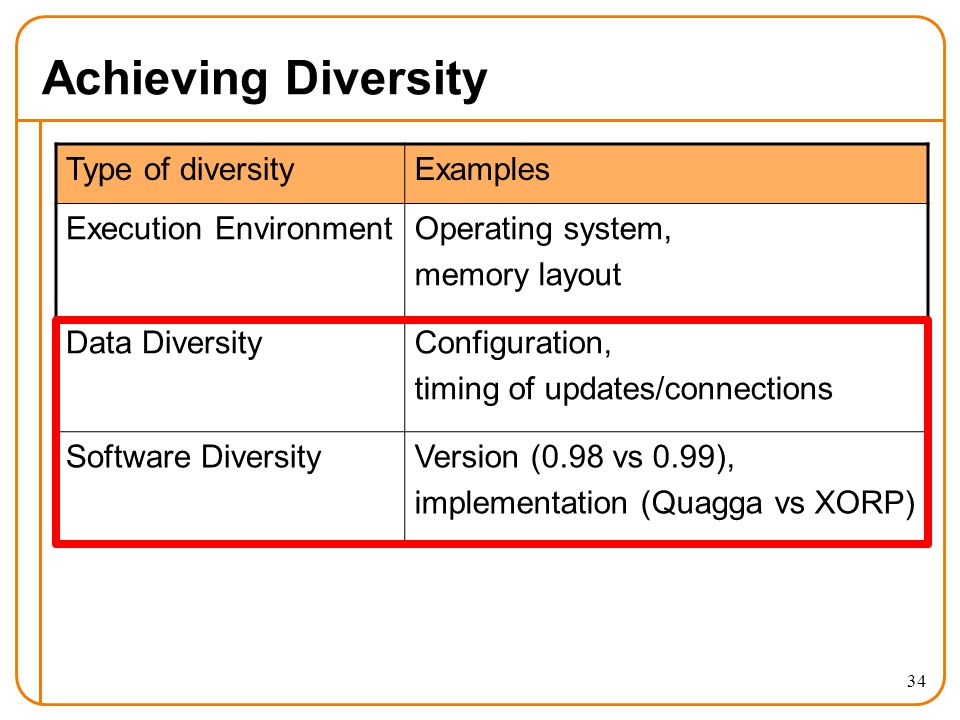Click the 'memory layout' text

[x=518, y=276]
